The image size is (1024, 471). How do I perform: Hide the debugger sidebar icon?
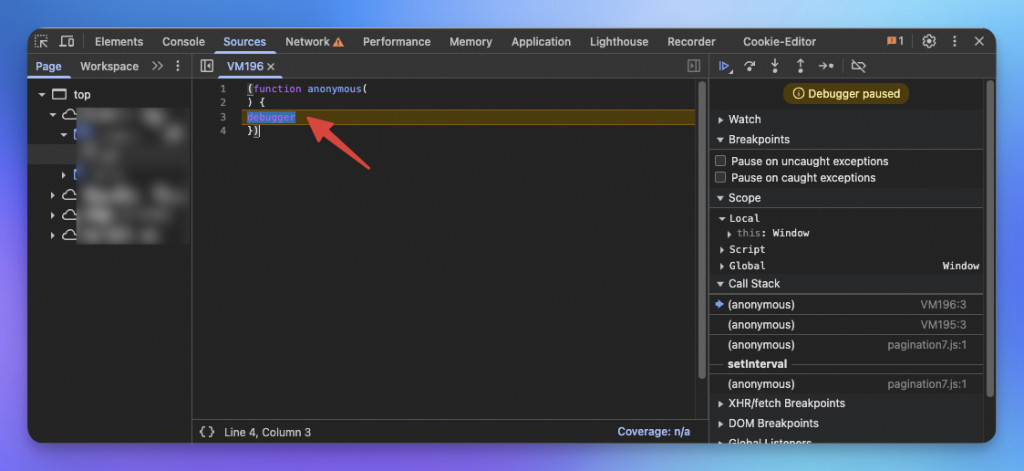coord(694,66)
